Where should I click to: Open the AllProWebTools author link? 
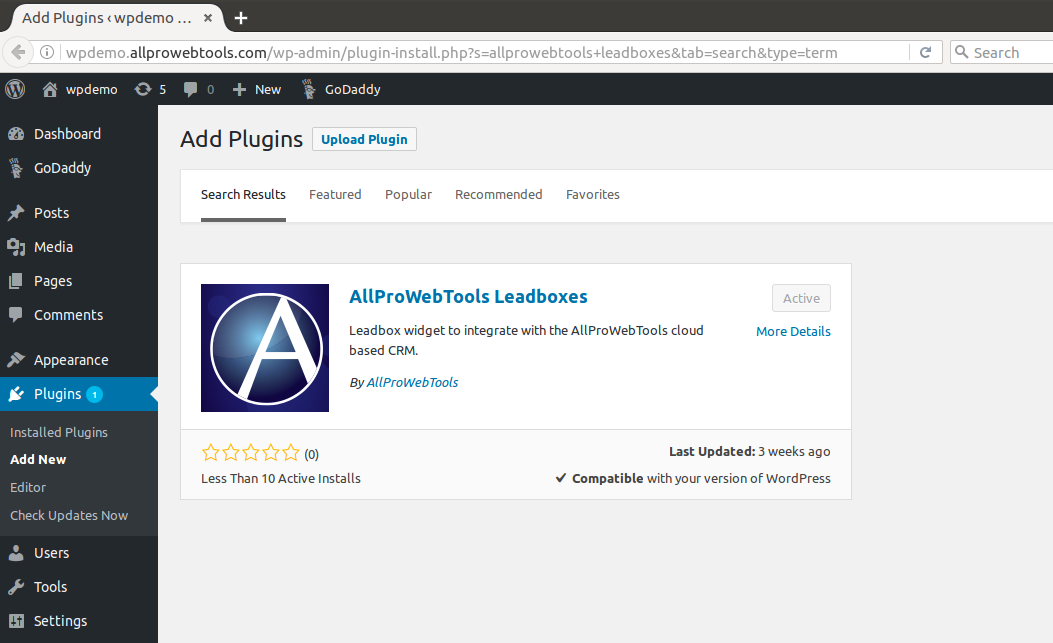pos(412,382)
